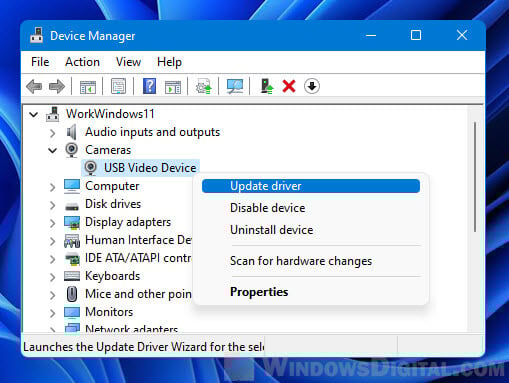Collapse the WorkWindows11 root node

point(34,115)
